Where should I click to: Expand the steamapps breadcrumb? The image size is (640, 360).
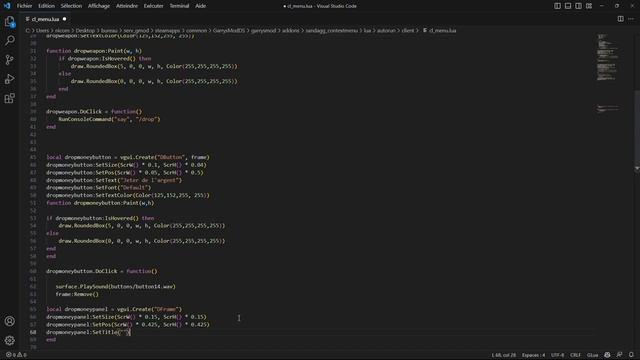pos(167,30)
